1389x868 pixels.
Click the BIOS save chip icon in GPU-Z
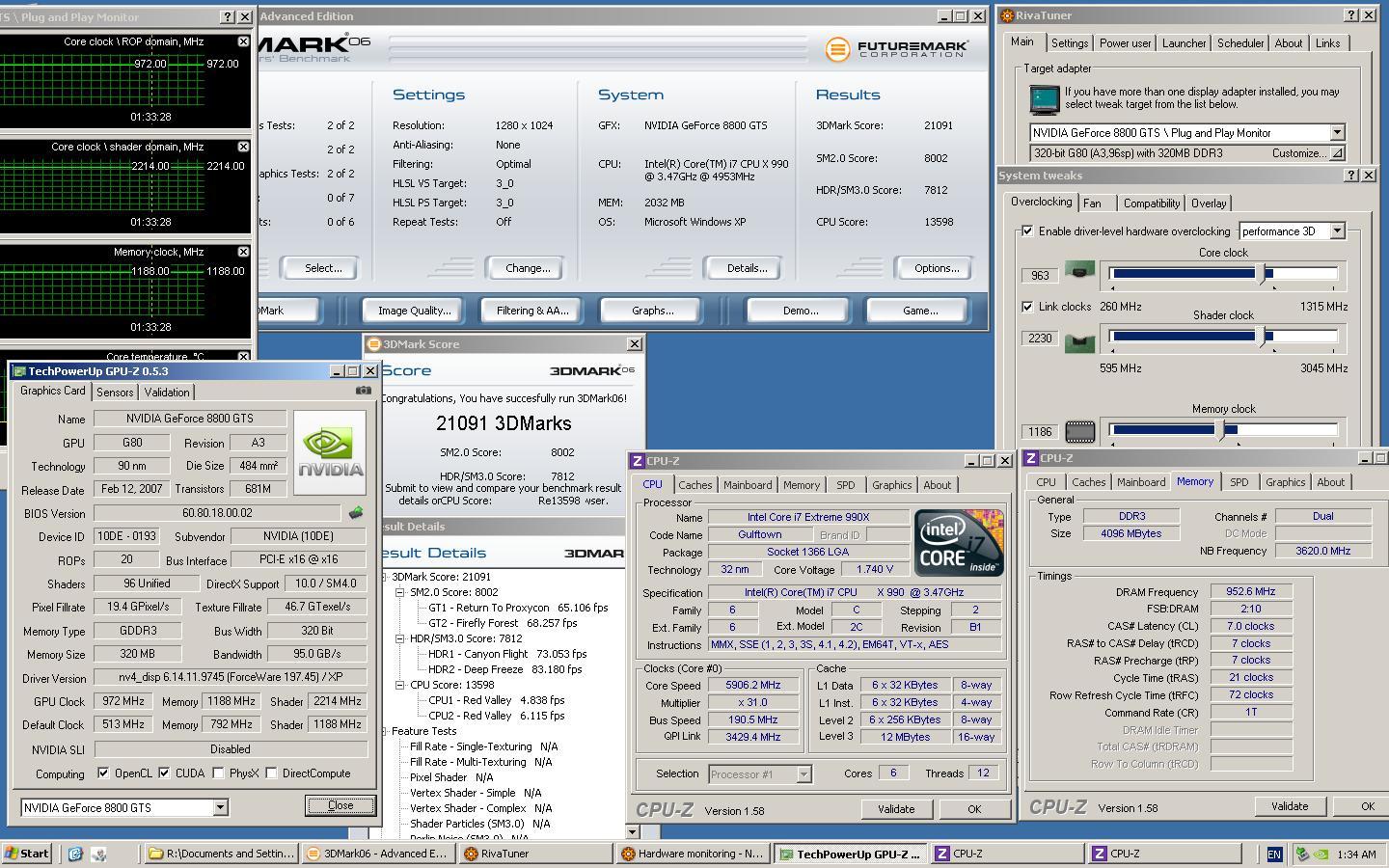(x=356, y=513)
